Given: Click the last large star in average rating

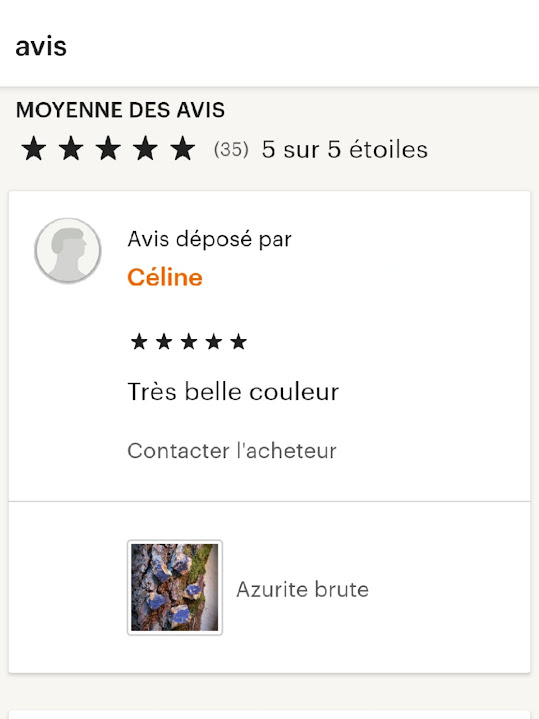Looking at the screenshot, I should tap(183, 149).
